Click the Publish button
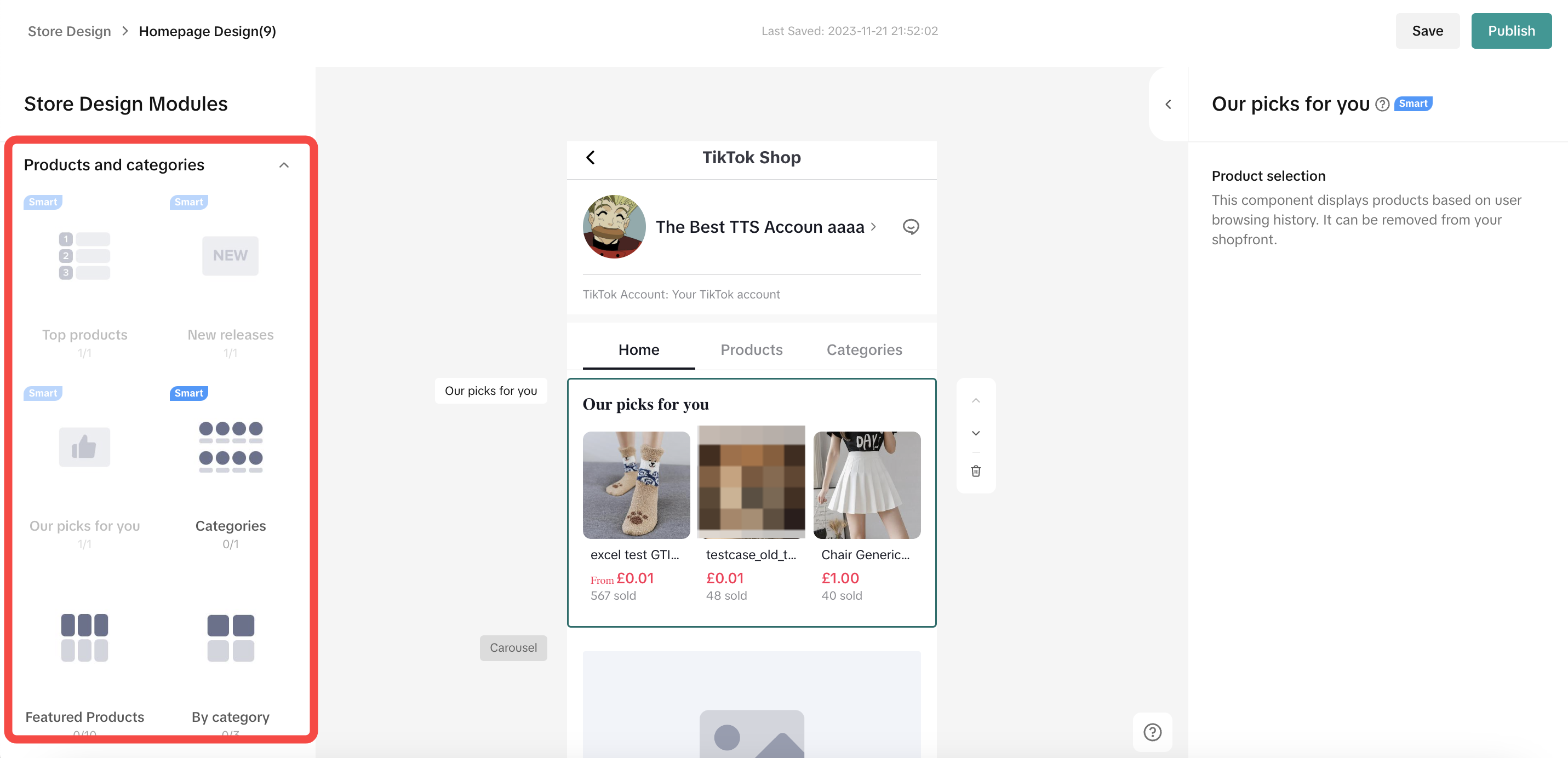Image resolution: width=1568 pixels, height=758 pixels. (x=1511, y=31)
